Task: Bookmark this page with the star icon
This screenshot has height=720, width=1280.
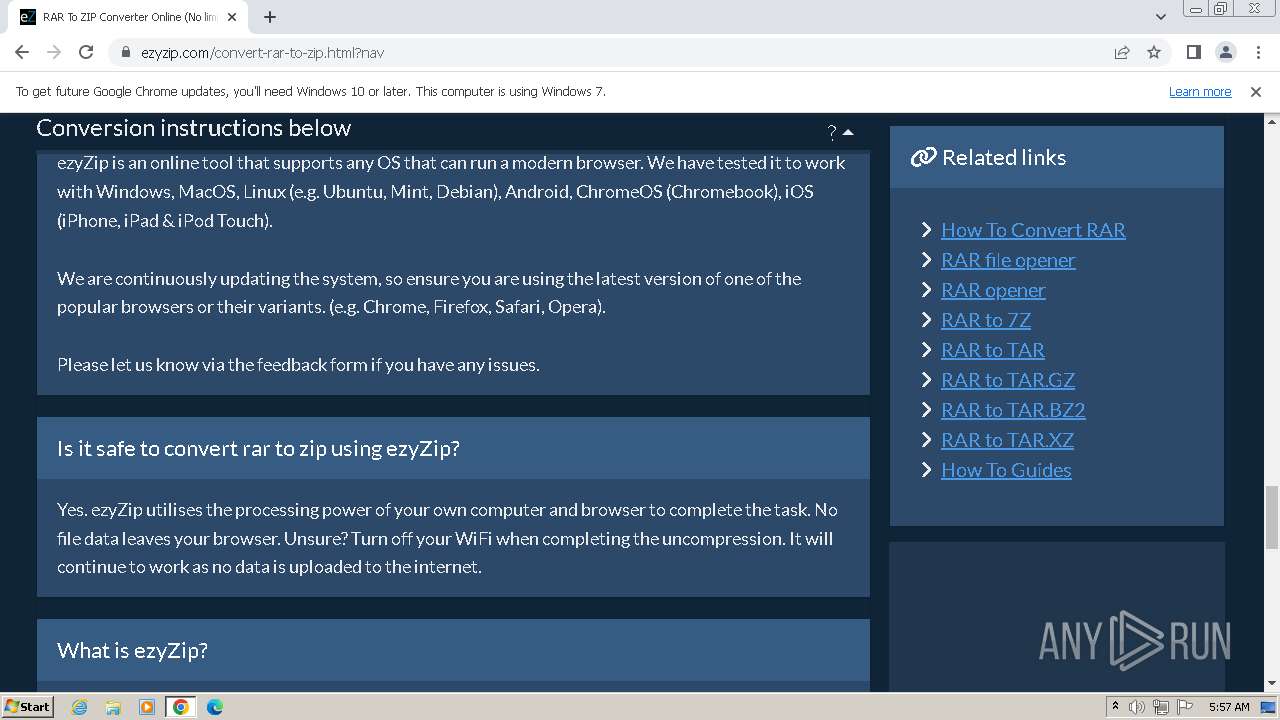Action: [x=1154, y=52]
